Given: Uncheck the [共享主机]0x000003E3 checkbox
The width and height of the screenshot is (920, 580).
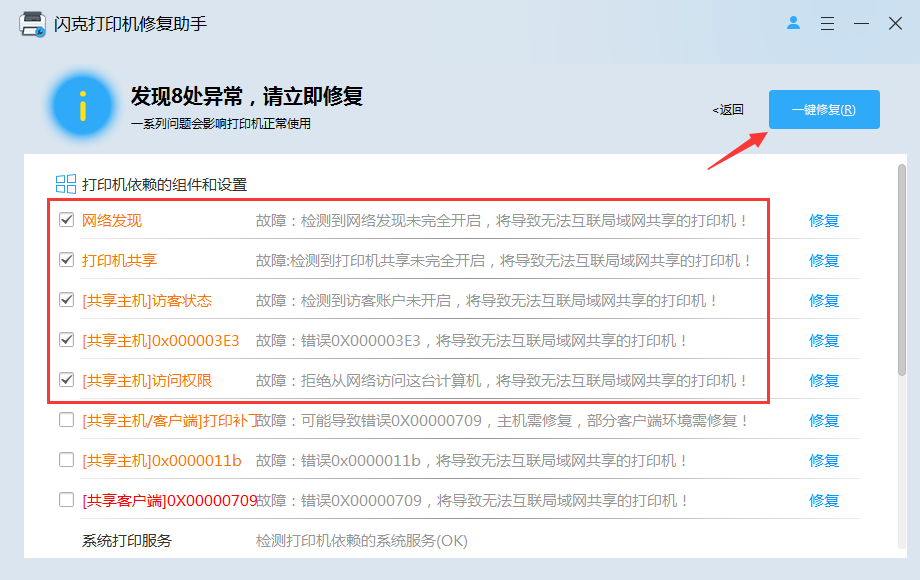Looking at the screenshot, I should click(65, 341).
